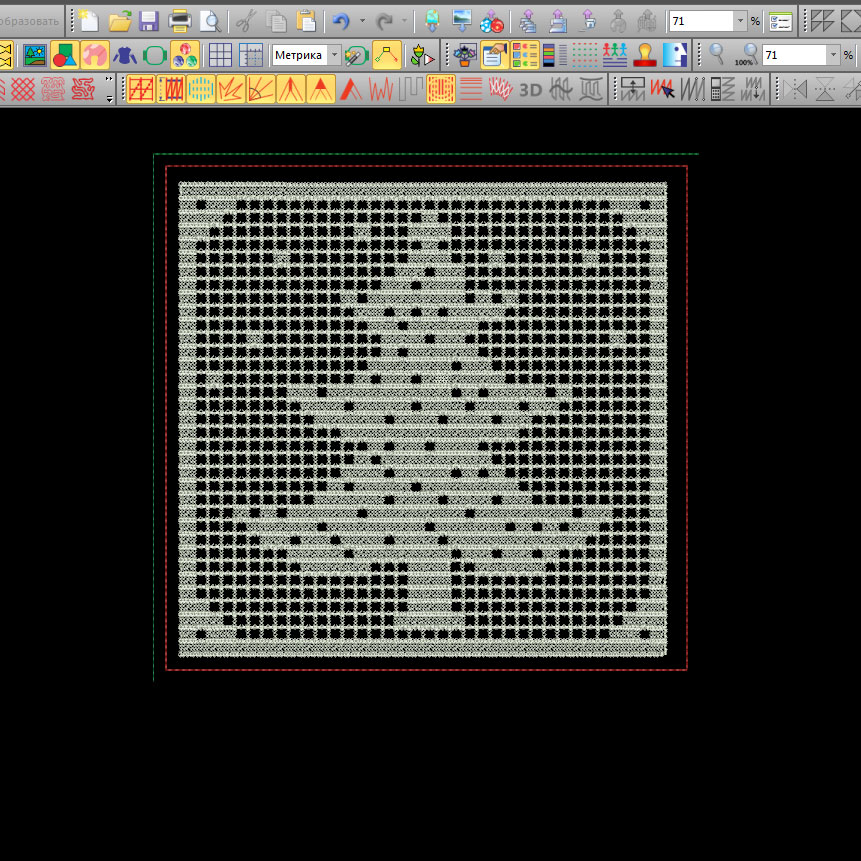Viewport: 861px width, 861px height.
Task: Toggle the contour fill highlighted icon
Action: tap(440, 89)
